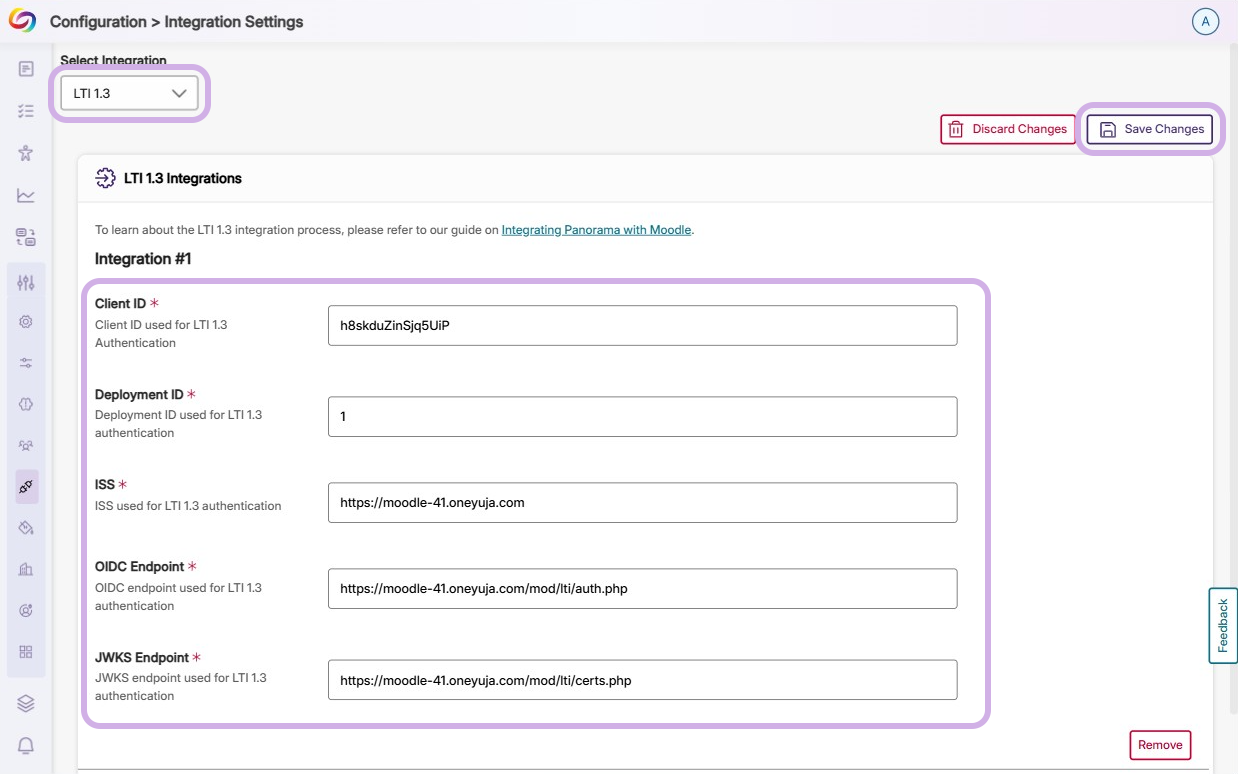The height and width of the screenshot is (774, 1238).
Task: Click the Discard Changes button
Action: pyautogui.click(x=1008, y=129)
